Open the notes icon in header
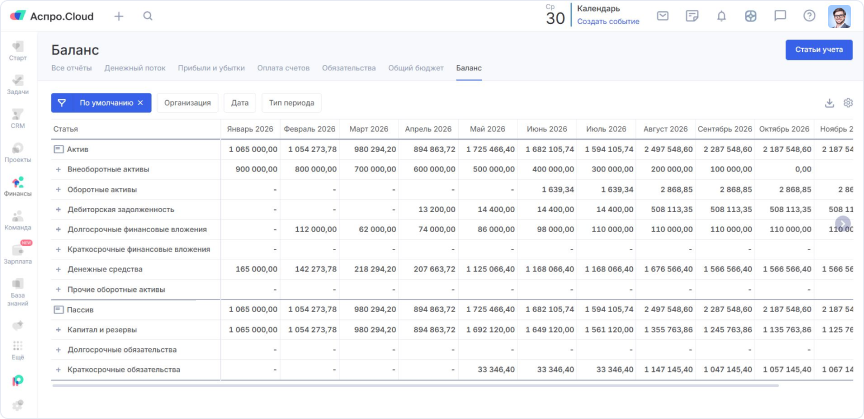Image resolution: width=864 pixels, height=419 pixels. click(x=692, y=16)
